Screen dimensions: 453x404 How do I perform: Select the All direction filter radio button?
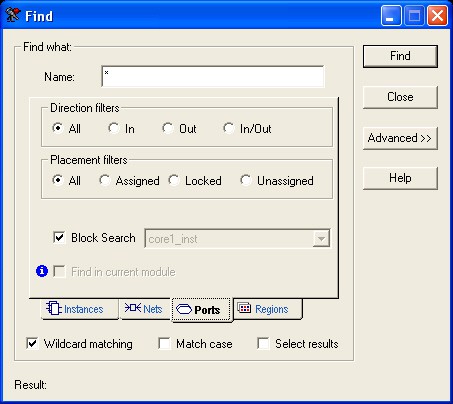coord(58,128)
